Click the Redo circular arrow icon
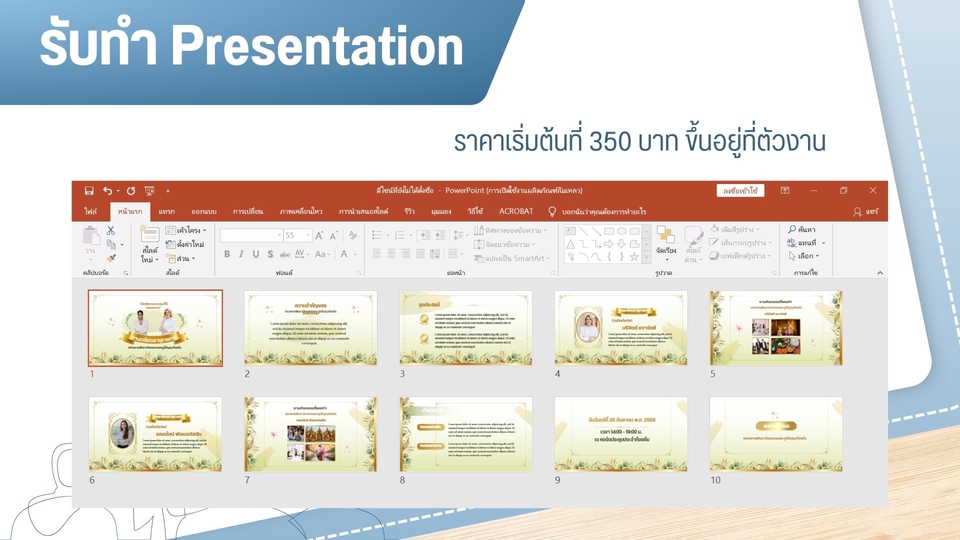This screenshot has width=960, height=540. (130, 191)
